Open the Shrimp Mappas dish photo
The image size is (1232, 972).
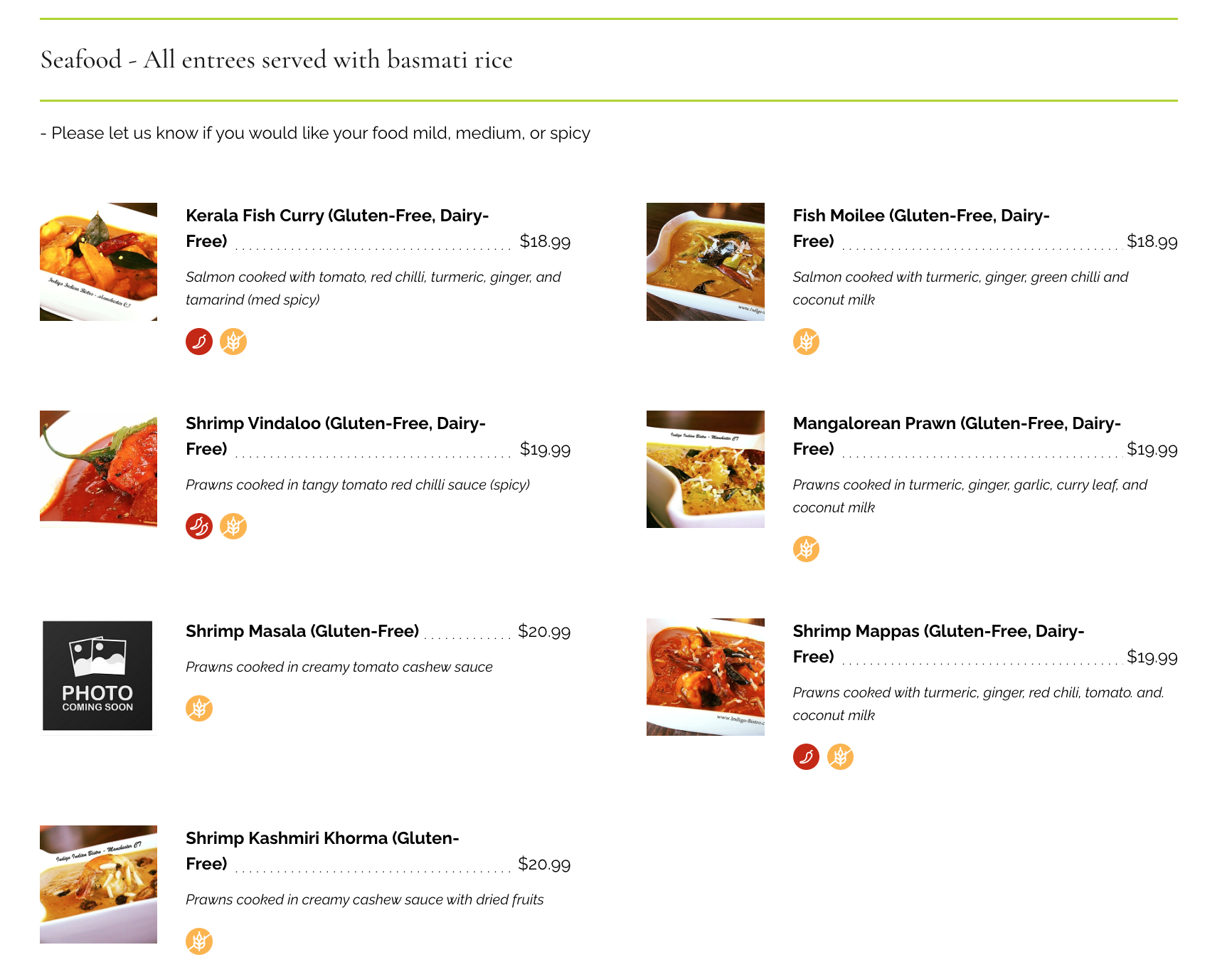(x=705, y=677)
